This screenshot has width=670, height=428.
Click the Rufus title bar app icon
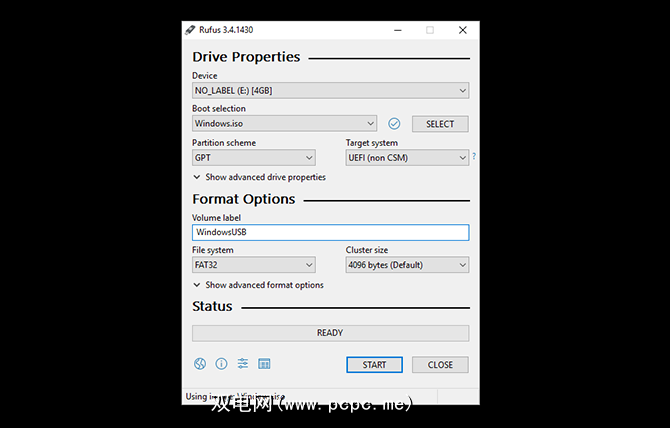(190, 30)
